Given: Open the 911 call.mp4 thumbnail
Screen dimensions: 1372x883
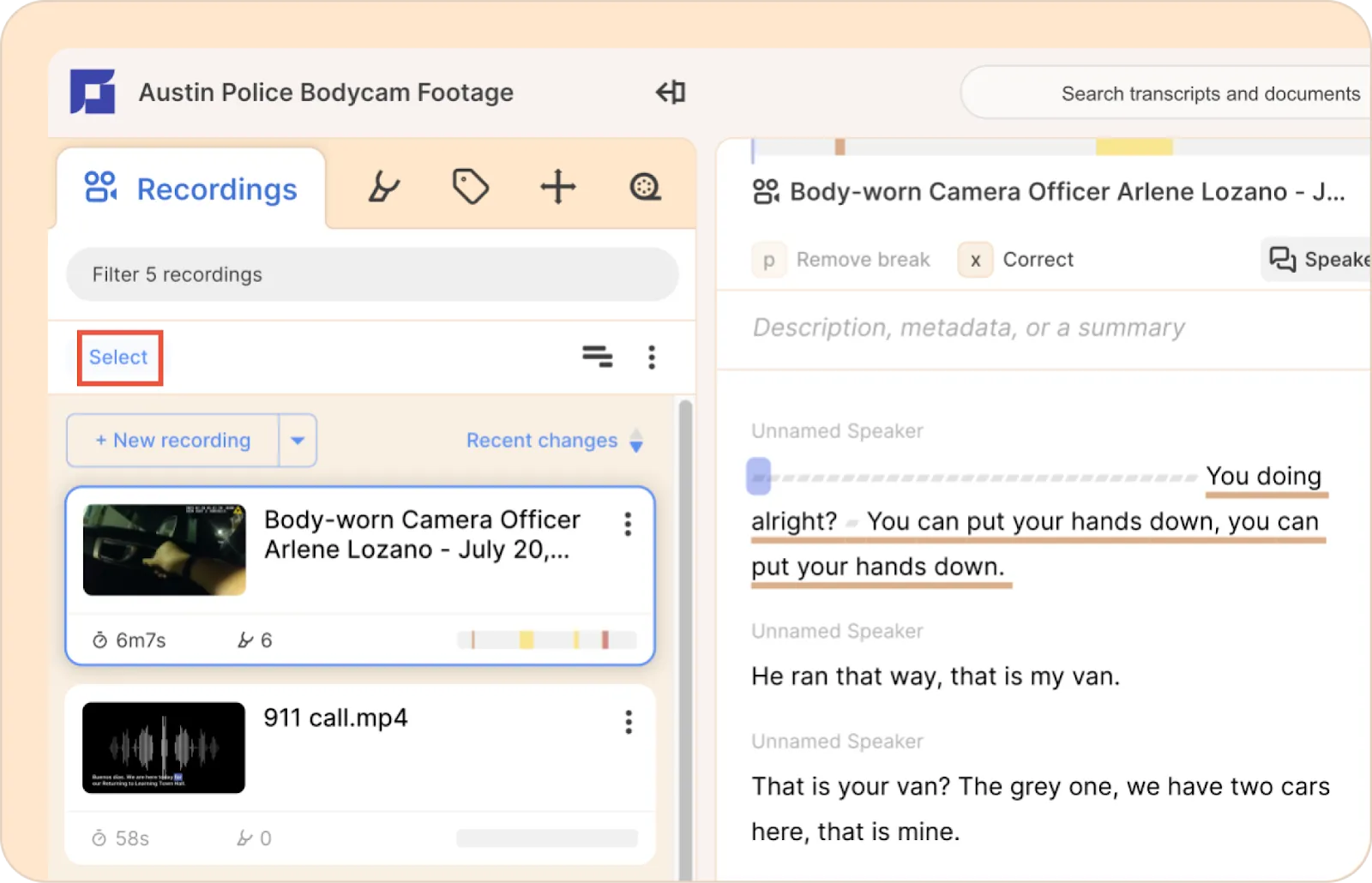Looking at the screenshot, I should [x=164, y=748].
